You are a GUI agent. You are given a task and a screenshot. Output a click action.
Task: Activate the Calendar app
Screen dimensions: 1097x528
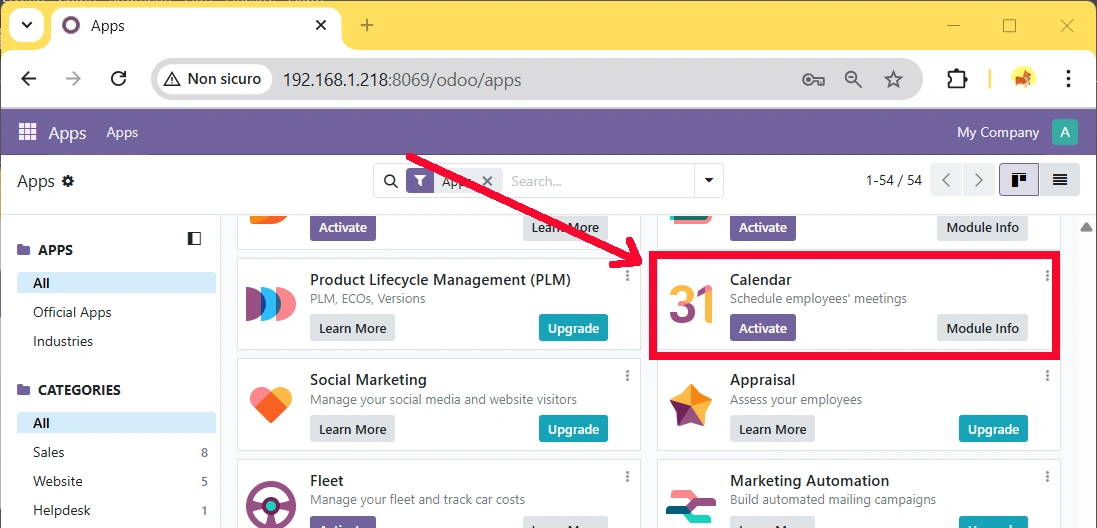point(763,328)
